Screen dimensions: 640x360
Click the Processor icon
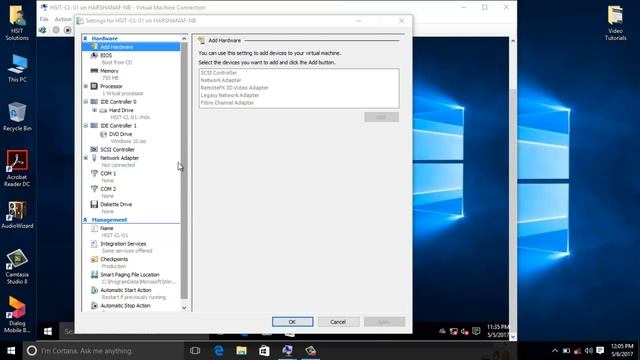94,86
